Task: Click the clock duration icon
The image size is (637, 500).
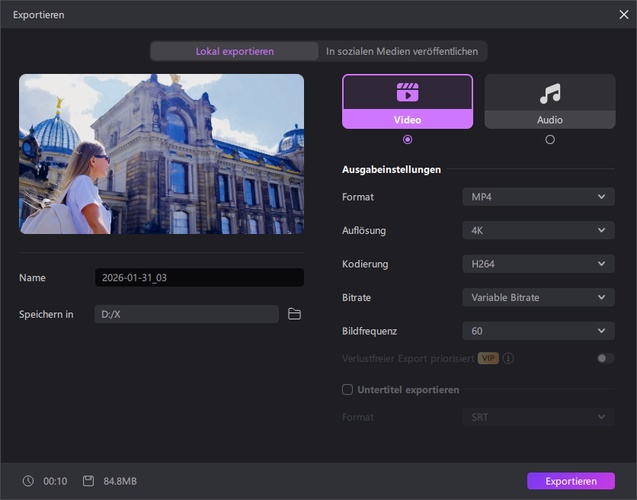Action: pyautogui.click(x=28, y=481)
